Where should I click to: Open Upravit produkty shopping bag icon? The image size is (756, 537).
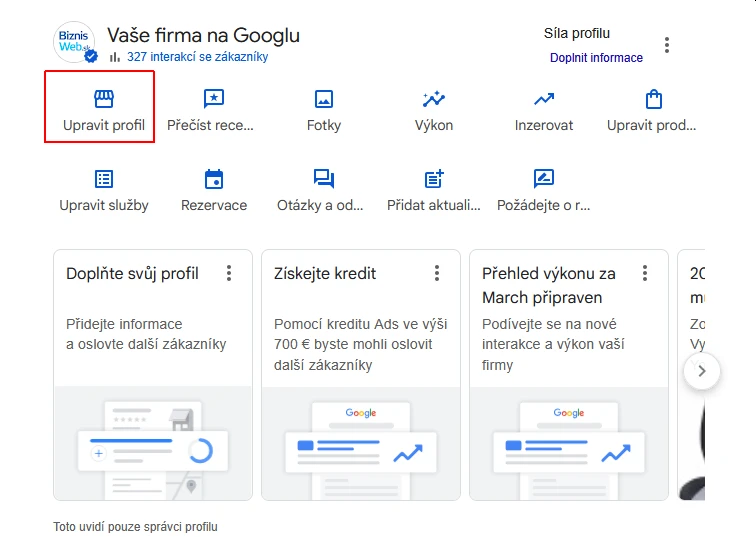pyautogui.click(x=653, y=99)
